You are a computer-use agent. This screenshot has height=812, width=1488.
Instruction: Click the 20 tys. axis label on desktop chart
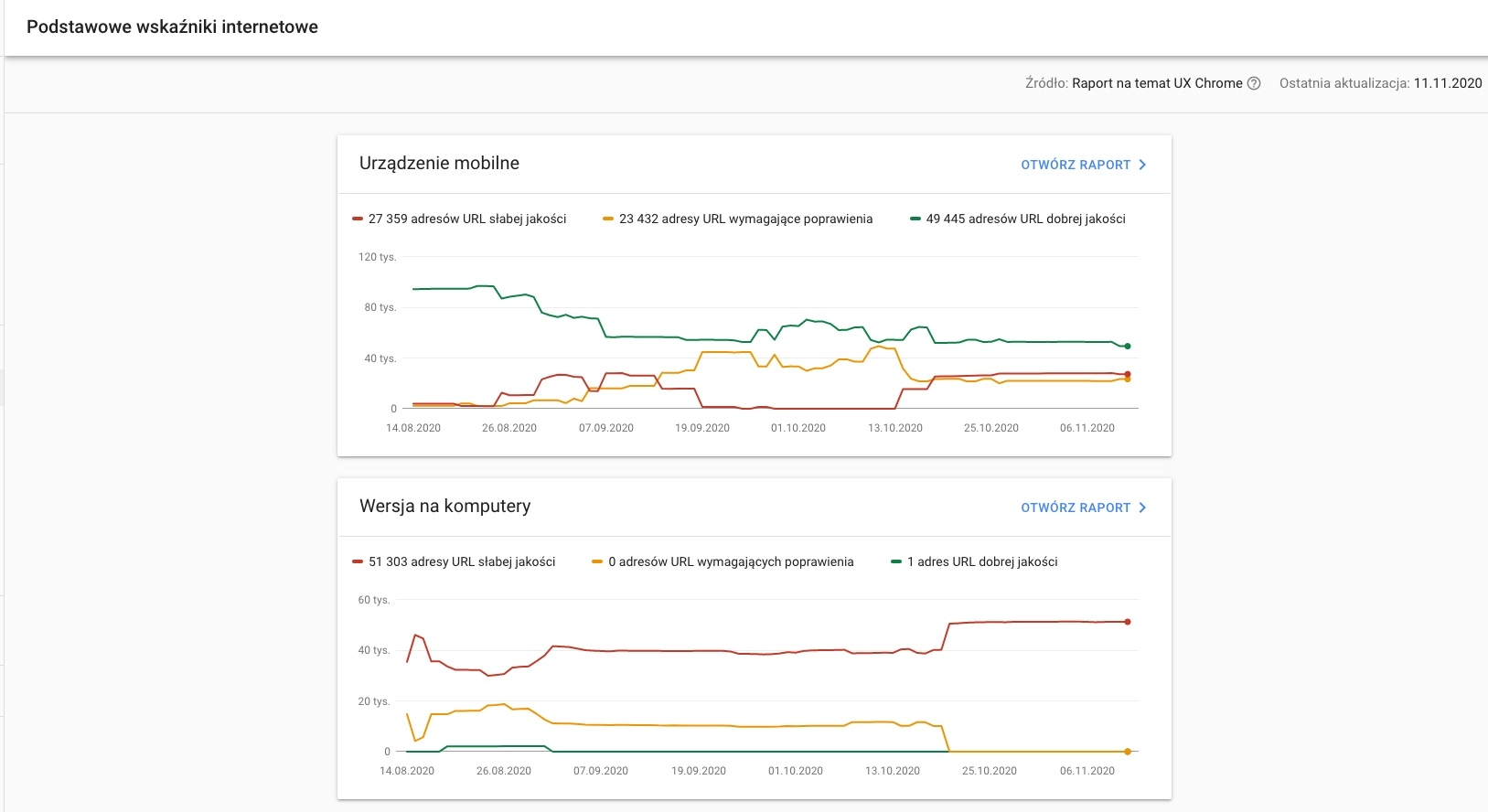374,701
